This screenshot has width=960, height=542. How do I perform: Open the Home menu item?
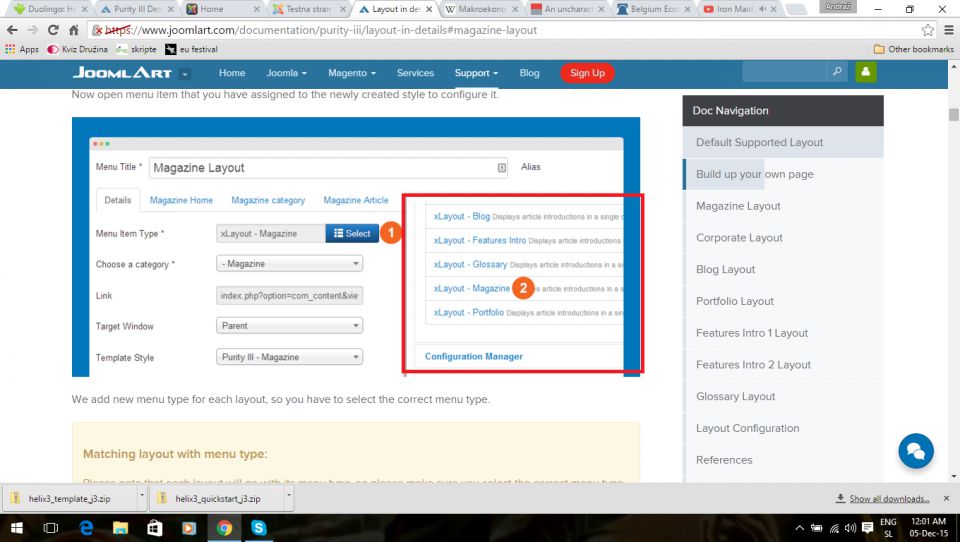[232, 73]
